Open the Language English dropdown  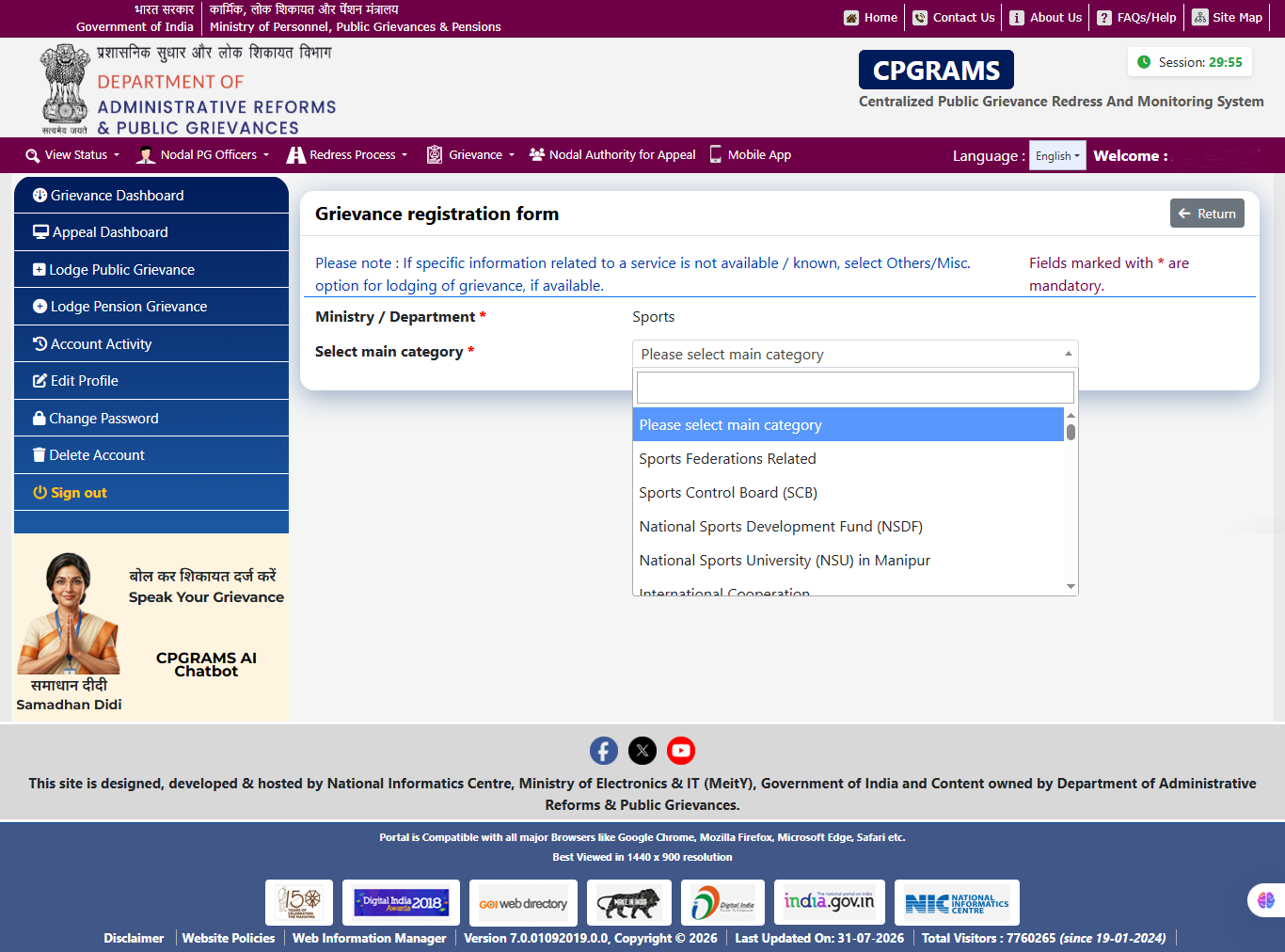(x=1057, y=155)
